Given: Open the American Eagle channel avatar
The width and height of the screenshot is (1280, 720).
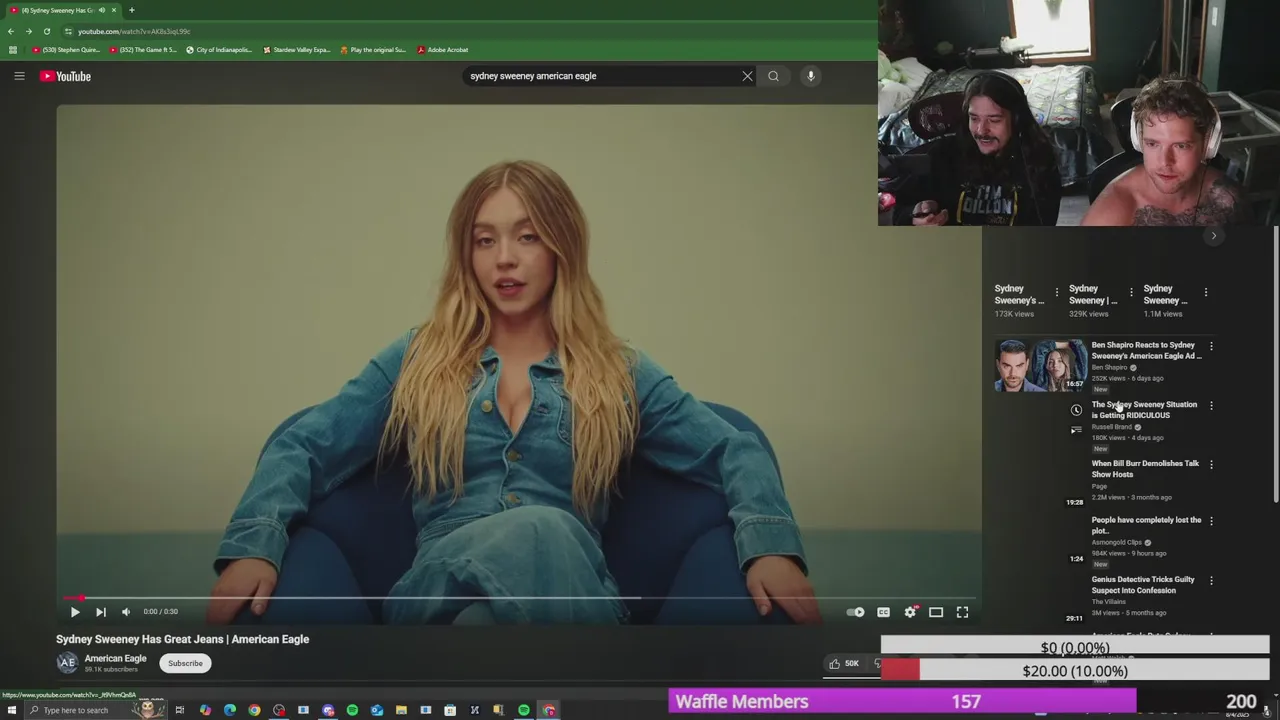Looking at the screenshot, I should pyautogui.click(x=67, y=662).
